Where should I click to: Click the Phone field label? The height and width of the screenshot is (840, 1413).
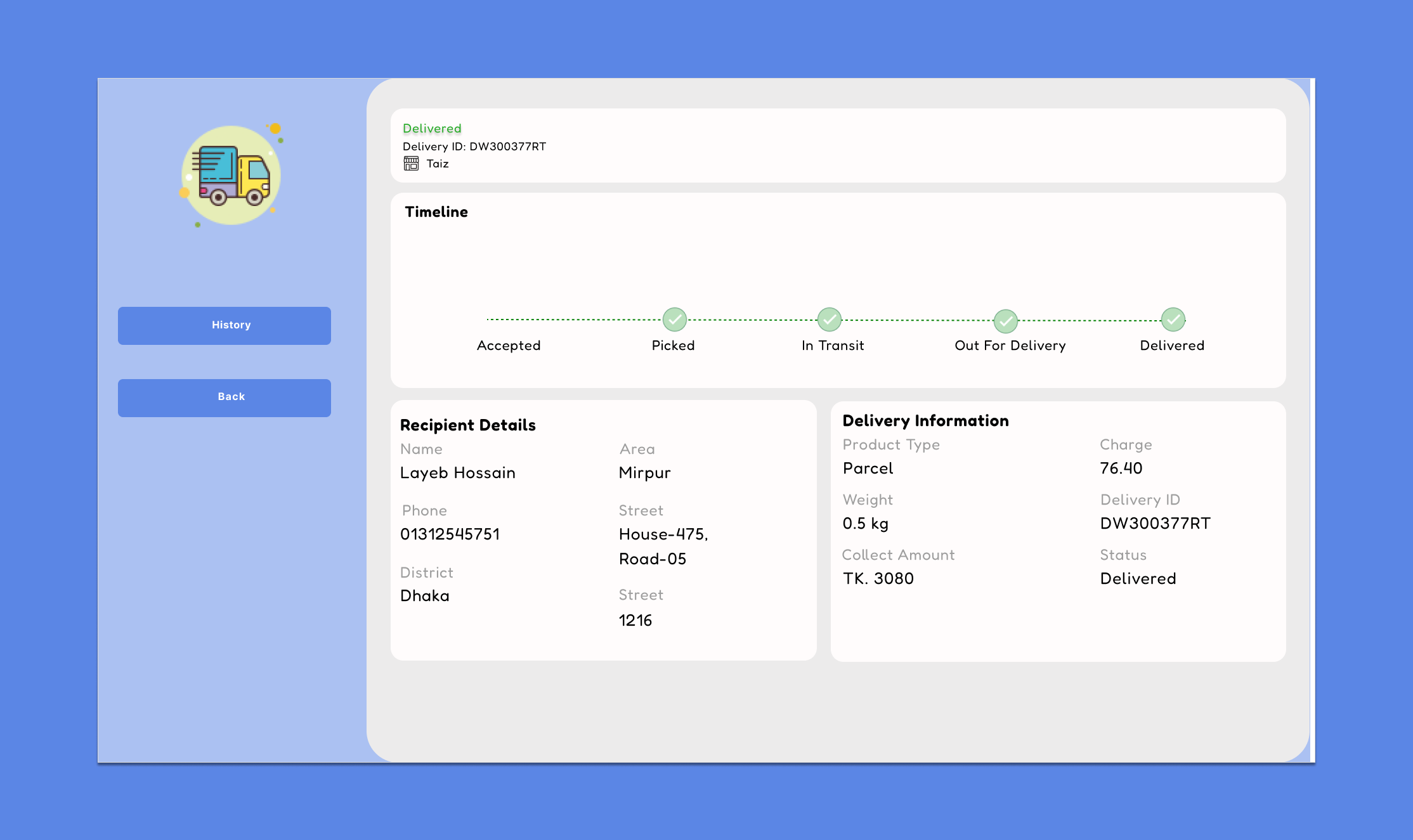coord(424,511)
